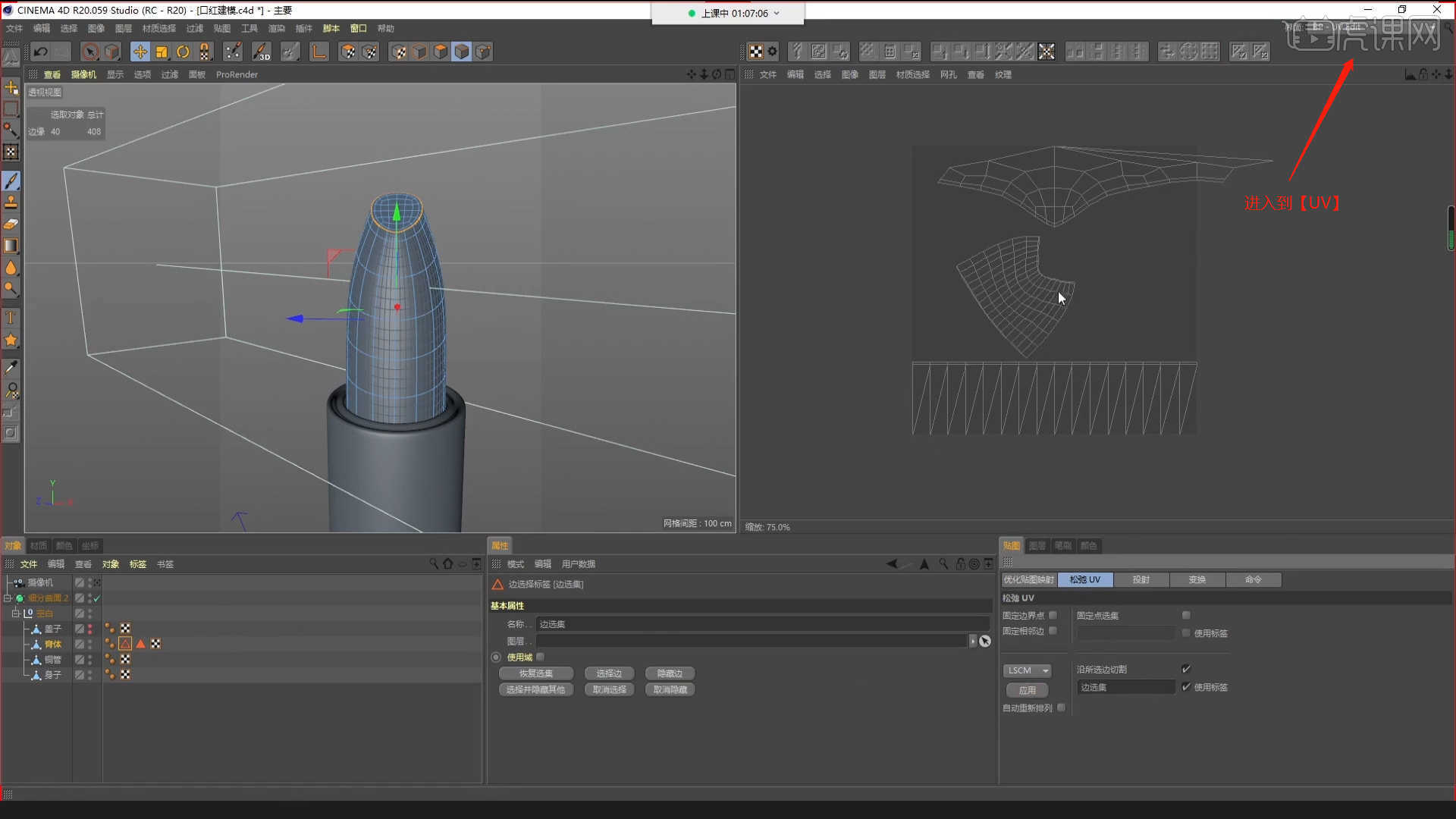Open the 上课中 timer dropdown
1456x819 pixels.
(777, 13)
